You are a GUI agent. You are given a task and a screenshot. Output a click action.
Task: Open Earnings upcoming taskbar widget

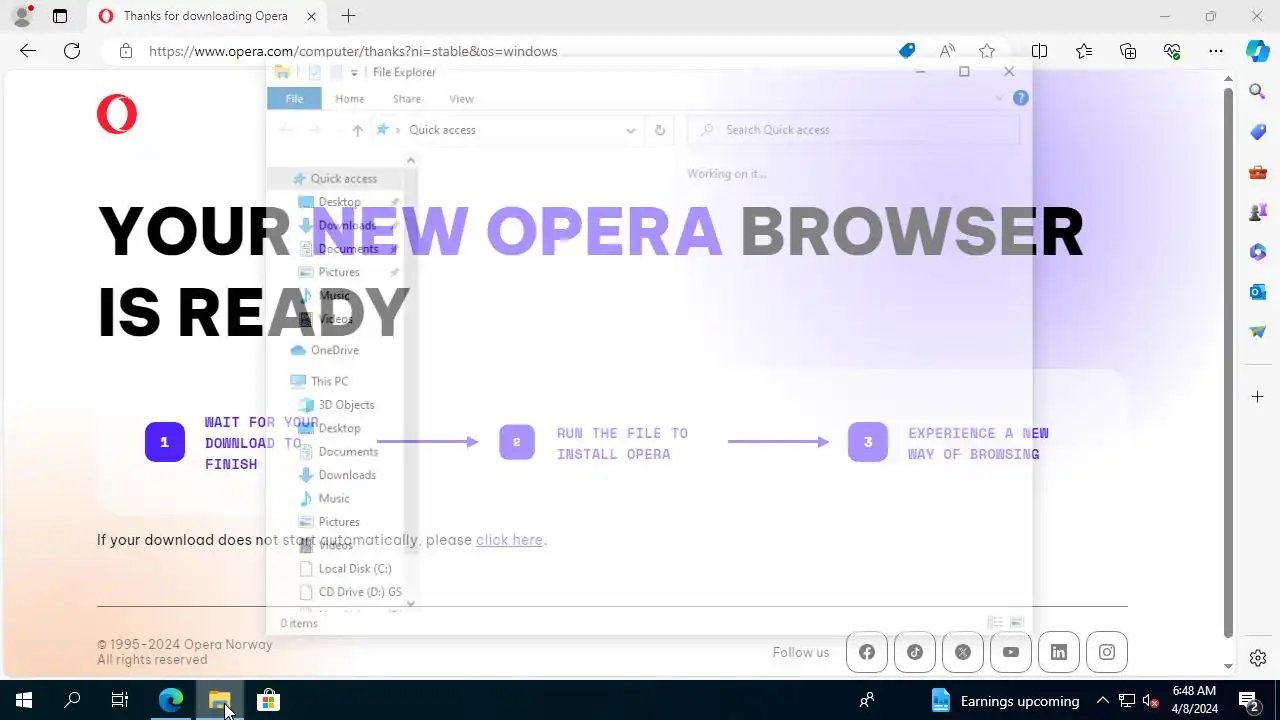[x=1005, y=701]
